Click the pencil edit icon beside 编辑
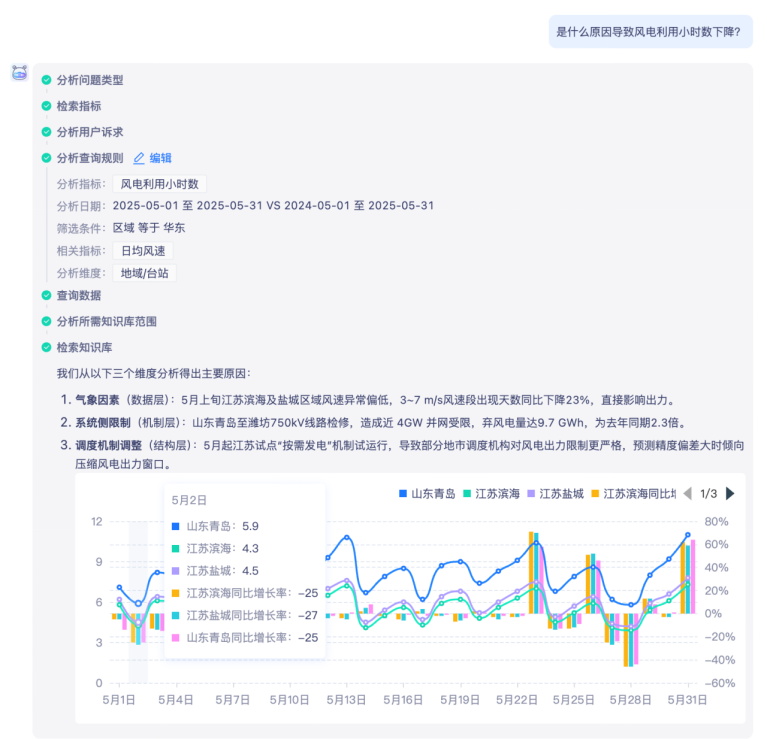 (139, 158)
